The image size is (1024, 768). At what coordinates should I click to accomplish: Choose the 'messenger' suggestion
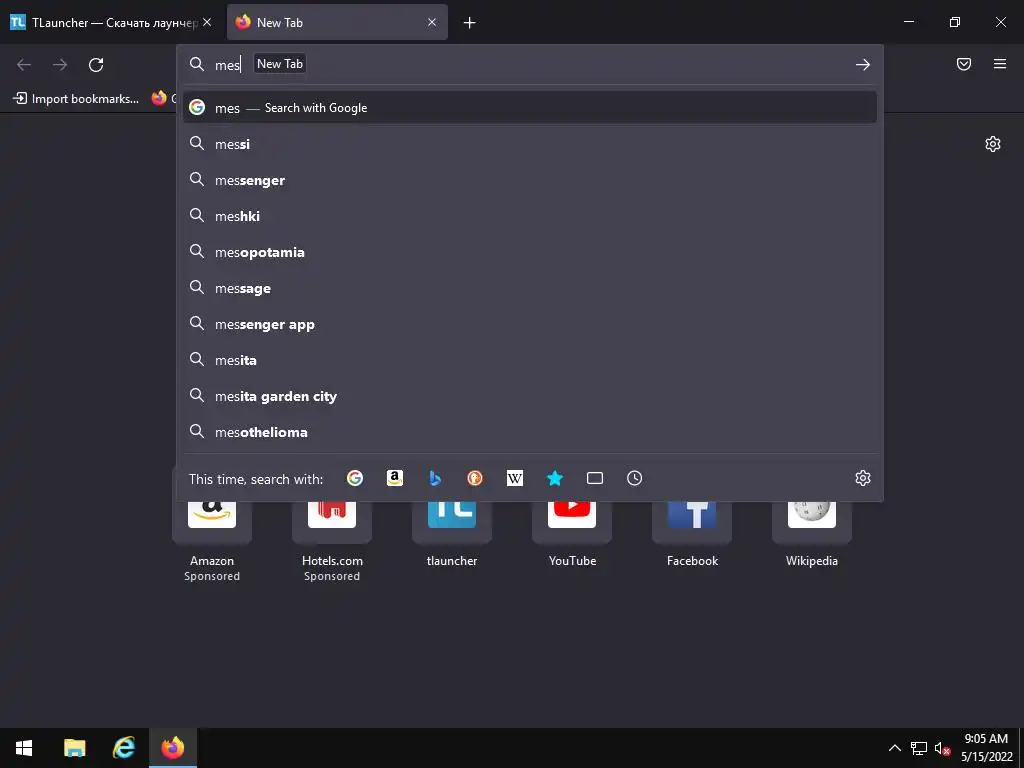[x=530, y=180]
